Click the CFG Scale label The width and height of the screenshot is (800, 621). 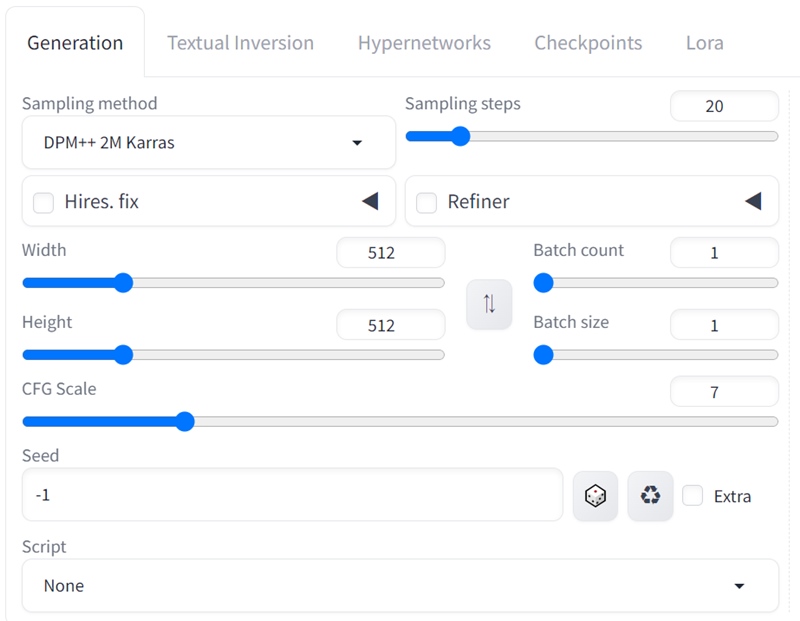59,389
